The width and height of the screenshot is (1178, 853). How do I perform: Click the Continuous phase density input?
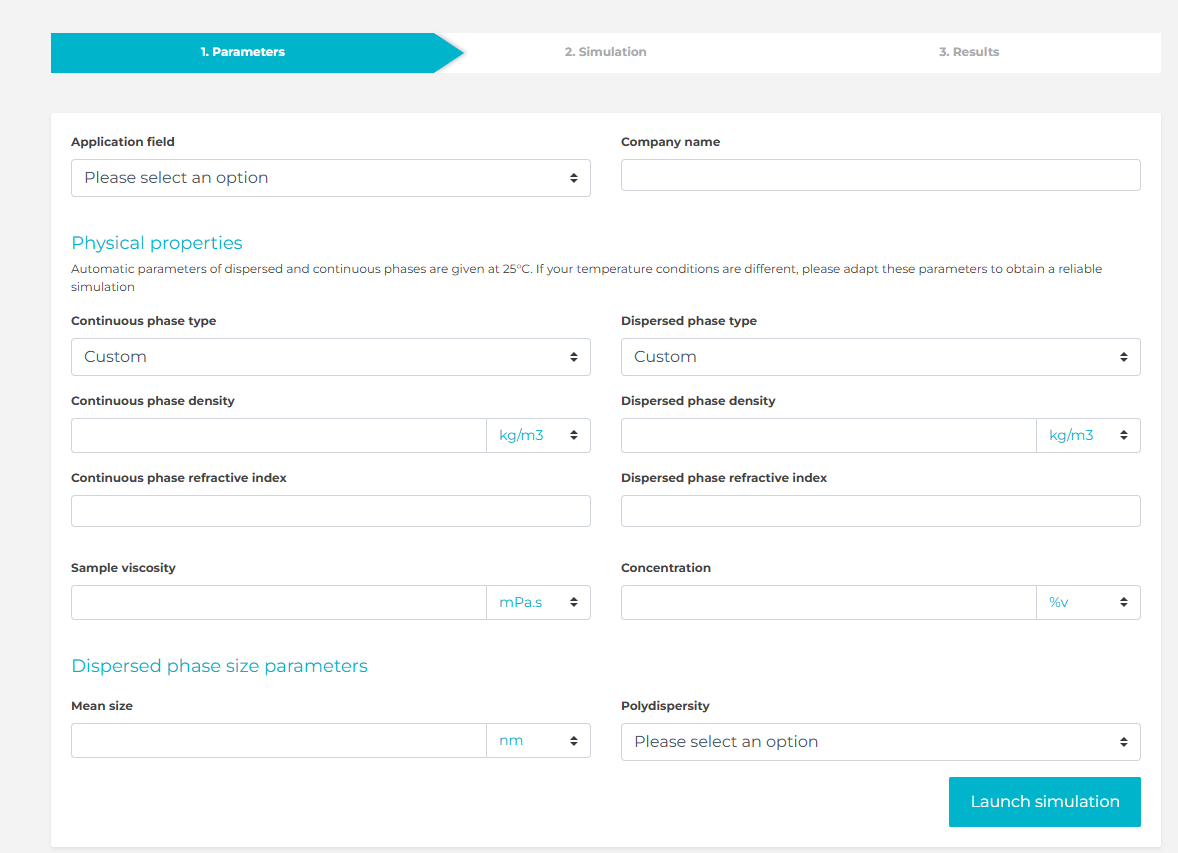[278, 436]
